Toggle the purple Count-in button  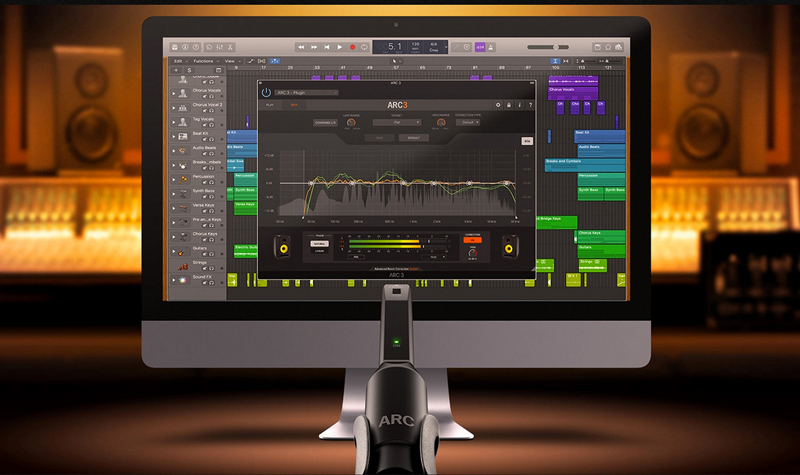[480, 47]
